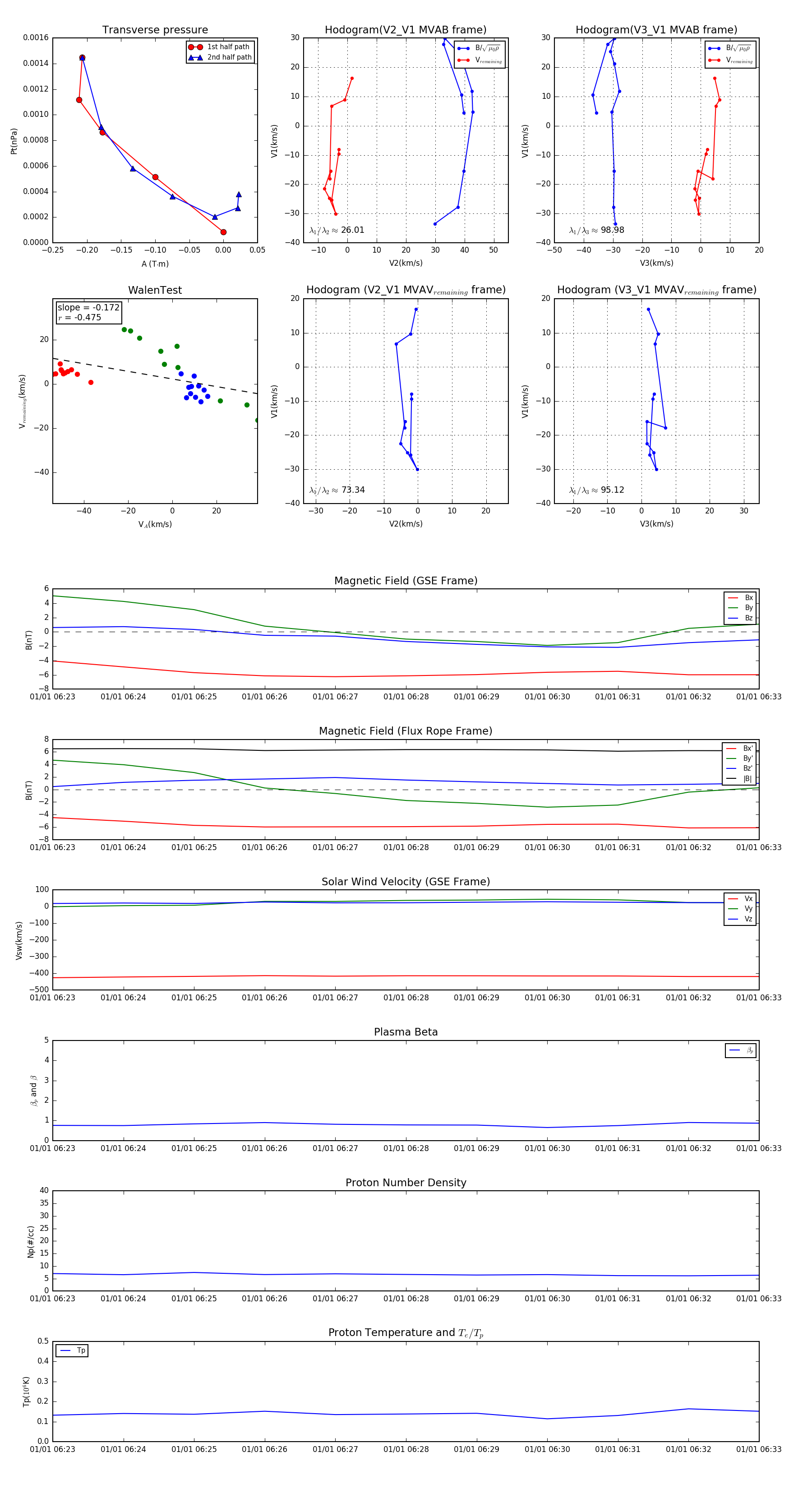This screenshot has width=812, height=1489.
Task: Click the 'Vy' legend entry
Action: point(740,909)
